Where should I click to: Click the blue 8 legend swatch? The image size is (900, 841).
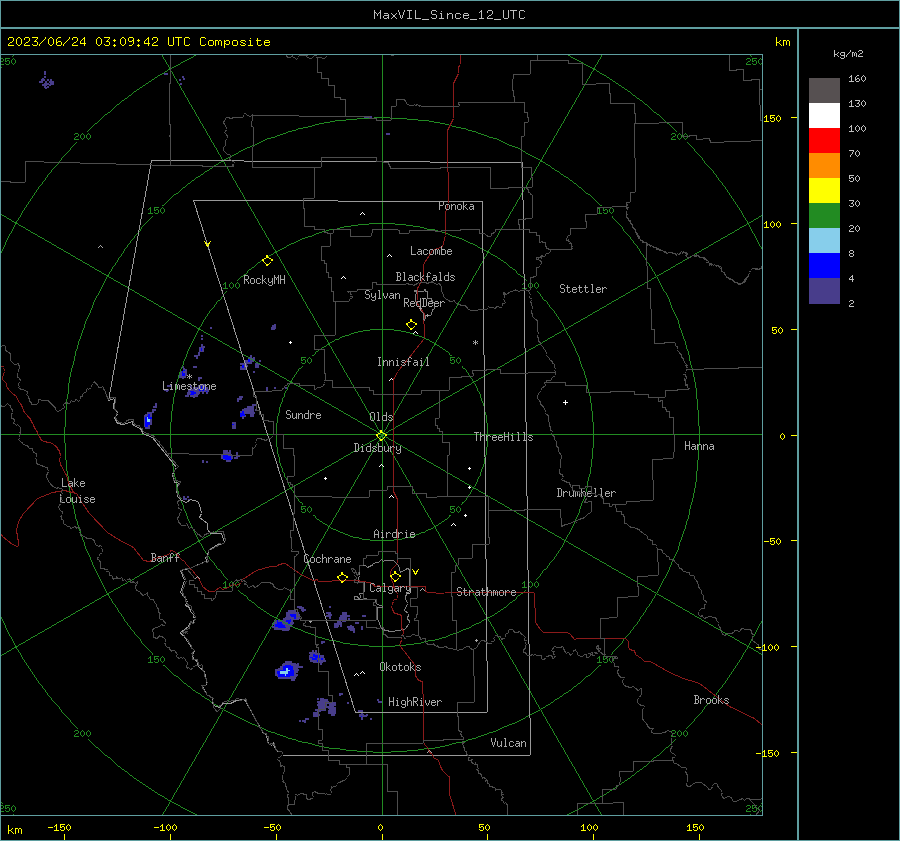click(x=824, y=265)
